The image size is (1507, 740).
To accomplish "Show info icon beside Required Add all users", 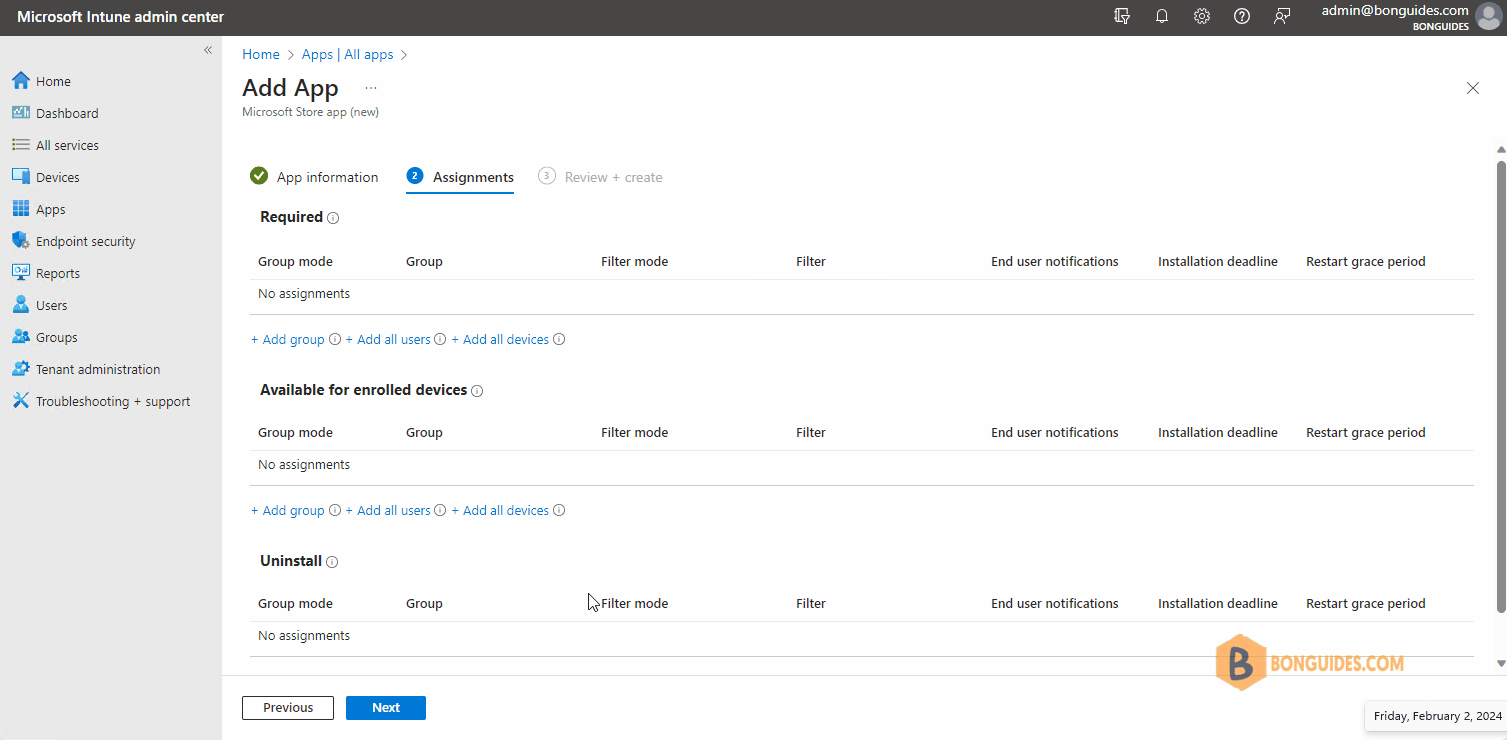I will click(440, 339).
